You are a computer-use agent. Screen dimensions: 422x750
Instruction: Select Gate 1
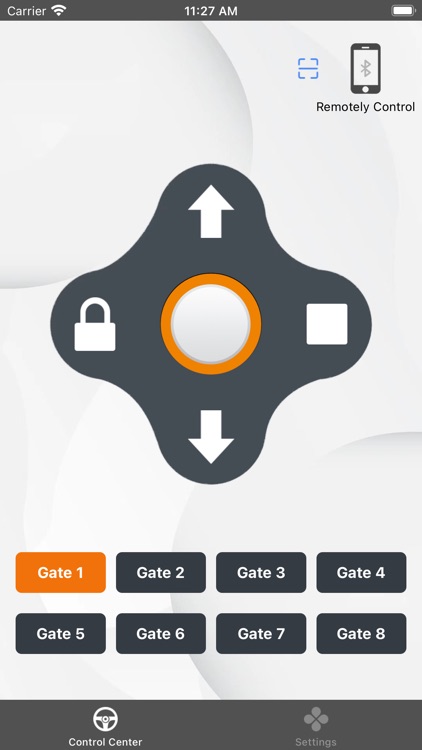[61, 573]
